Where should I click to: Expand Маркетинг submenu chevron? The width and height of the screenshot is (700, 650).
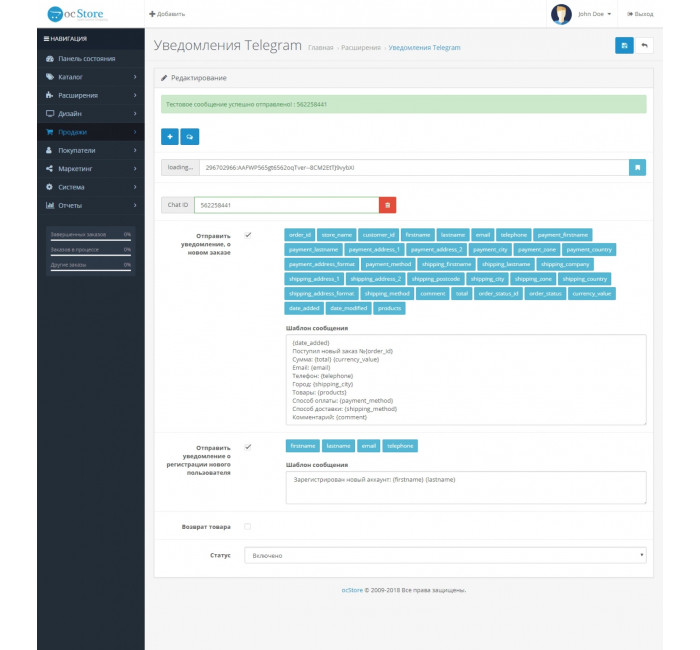[x=135, y=169]
